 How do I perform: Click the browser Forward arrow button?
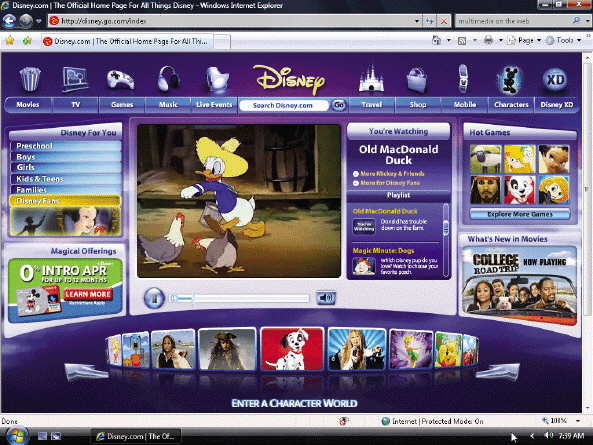coord(26,21)
